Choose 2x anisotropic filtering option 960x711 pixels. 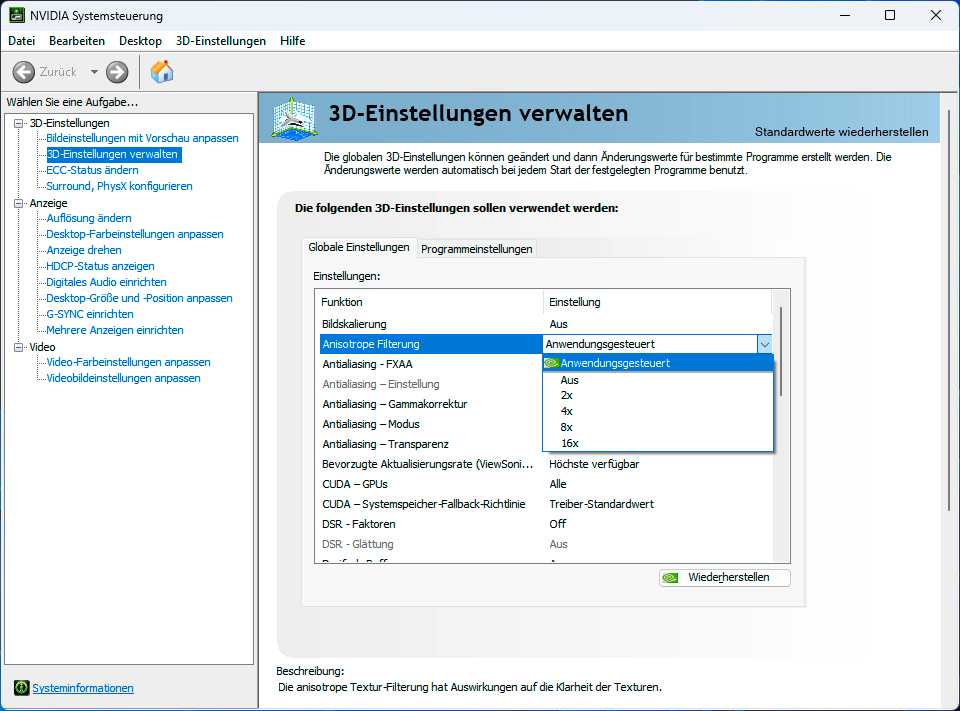click(658, 396)
